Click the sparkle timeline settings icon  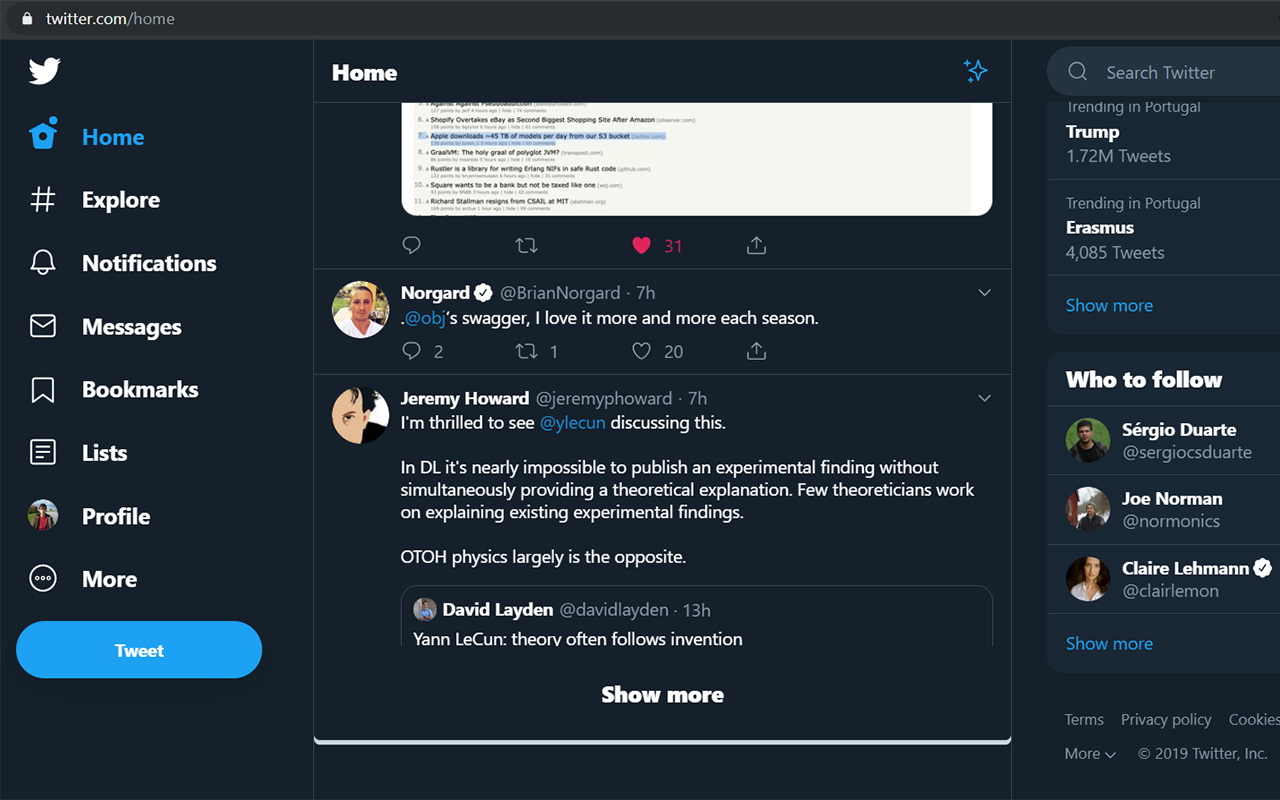(x=975, y=71)
